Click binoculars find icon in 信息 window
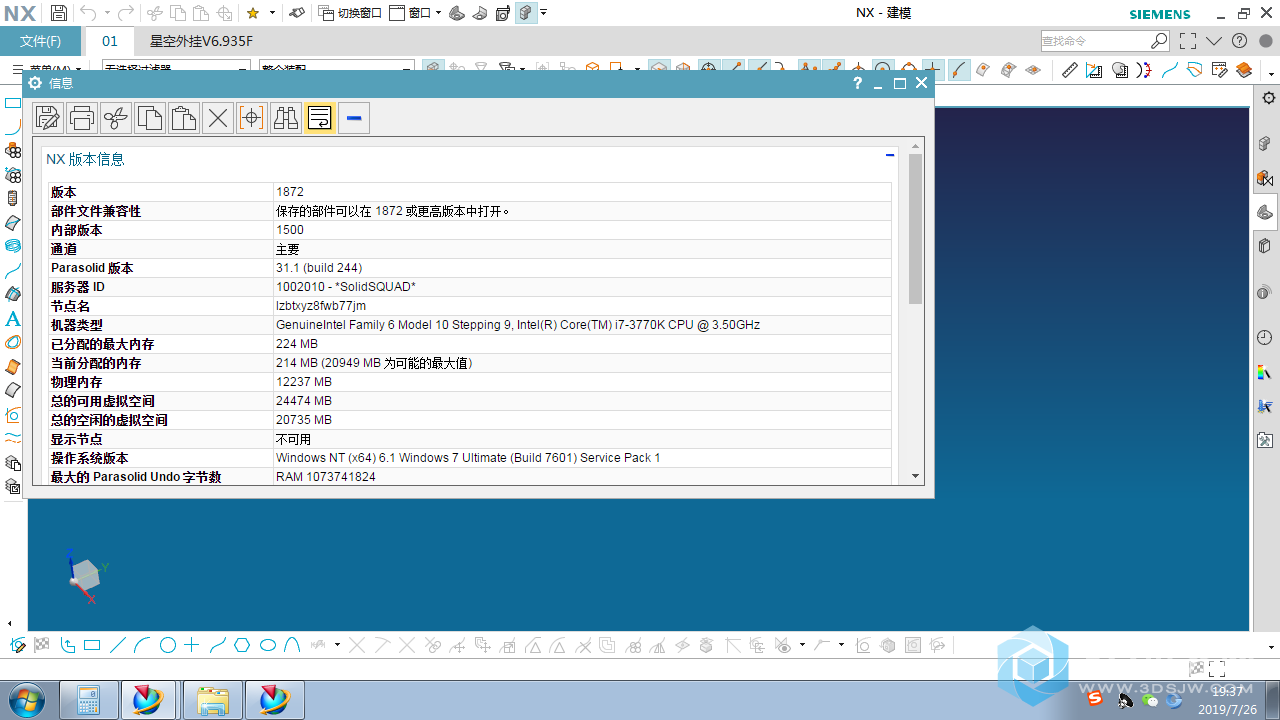The image size is (1280, 720). pyautogui.click(x=286, y=118)
